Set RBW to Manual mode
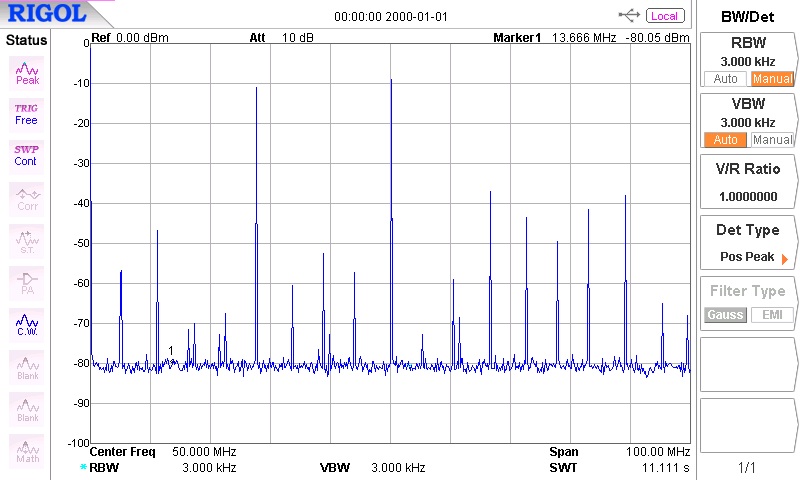Viewport: 800px width, 480px height. pyautogui.click(x=772, y=79)
